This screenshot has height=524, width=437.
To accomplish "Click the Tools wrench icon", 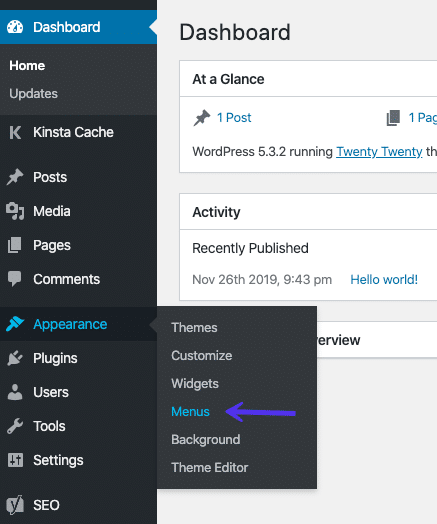I will [15, 426].
